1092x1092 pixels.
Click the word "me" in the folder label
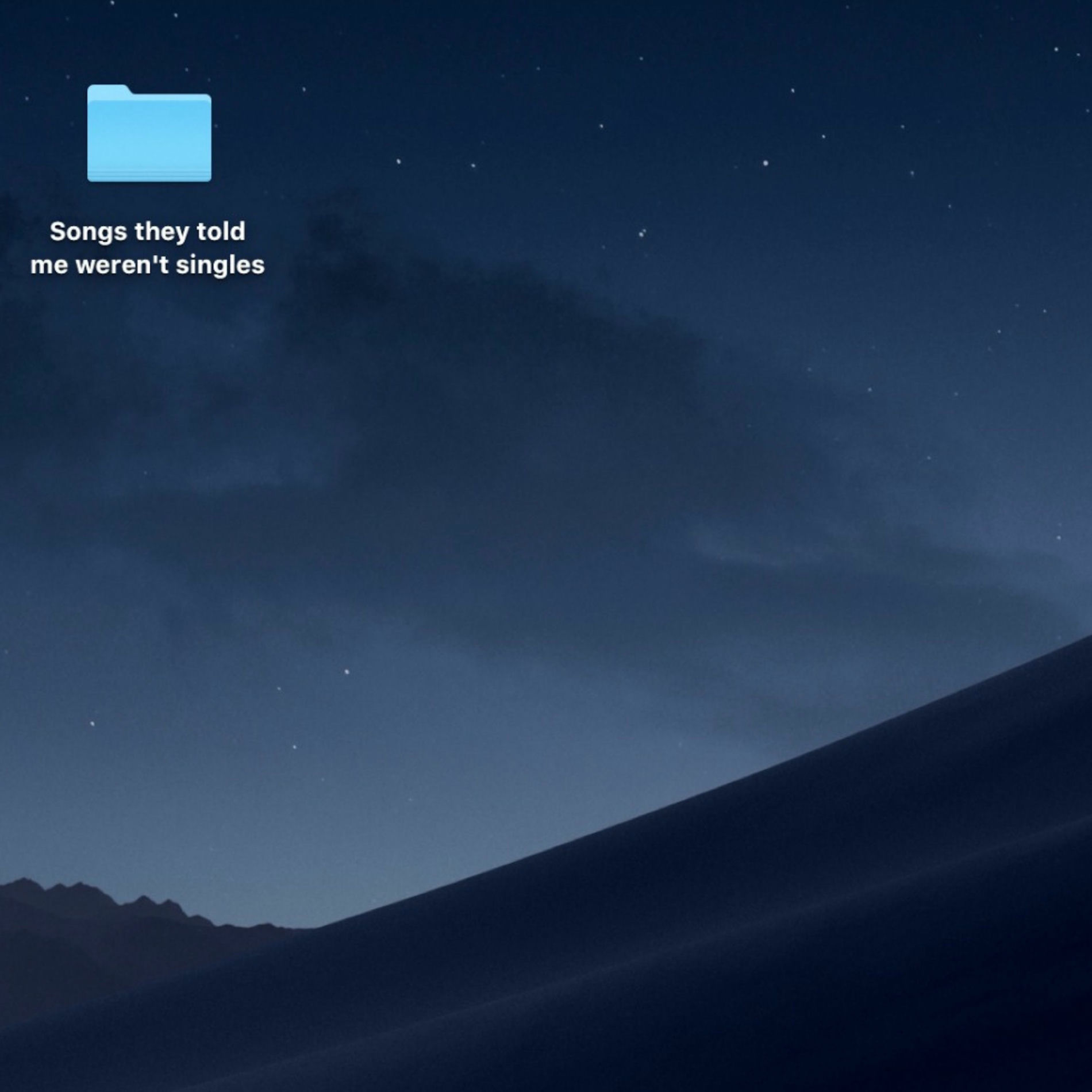point(49,266)
